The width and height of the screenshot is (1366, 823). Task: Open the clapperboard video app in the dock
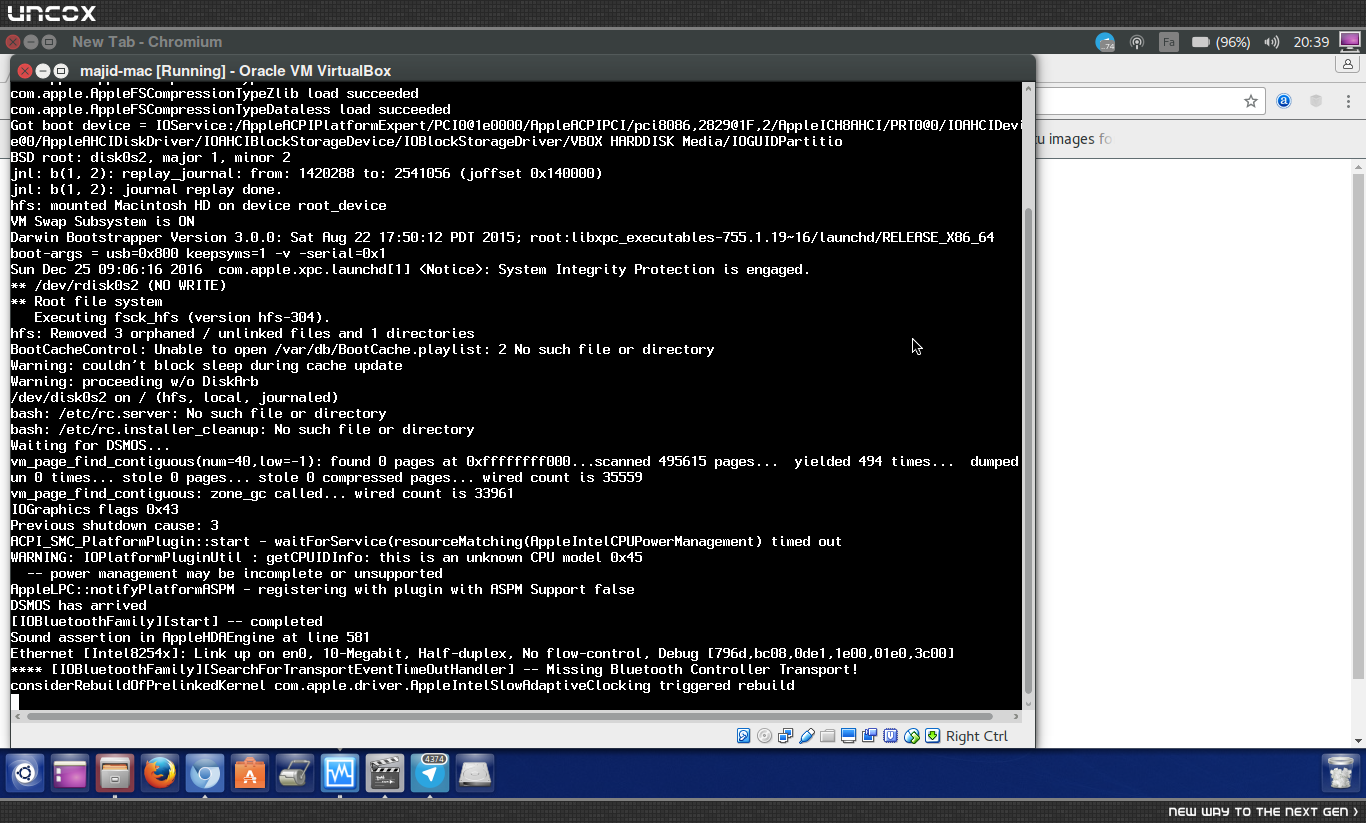coord(385,773)
